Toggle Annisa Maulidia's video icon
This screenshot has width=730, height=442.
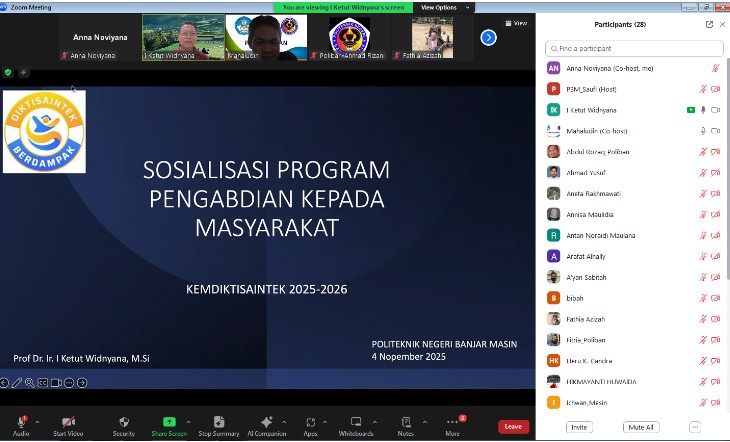coord(716,215)
